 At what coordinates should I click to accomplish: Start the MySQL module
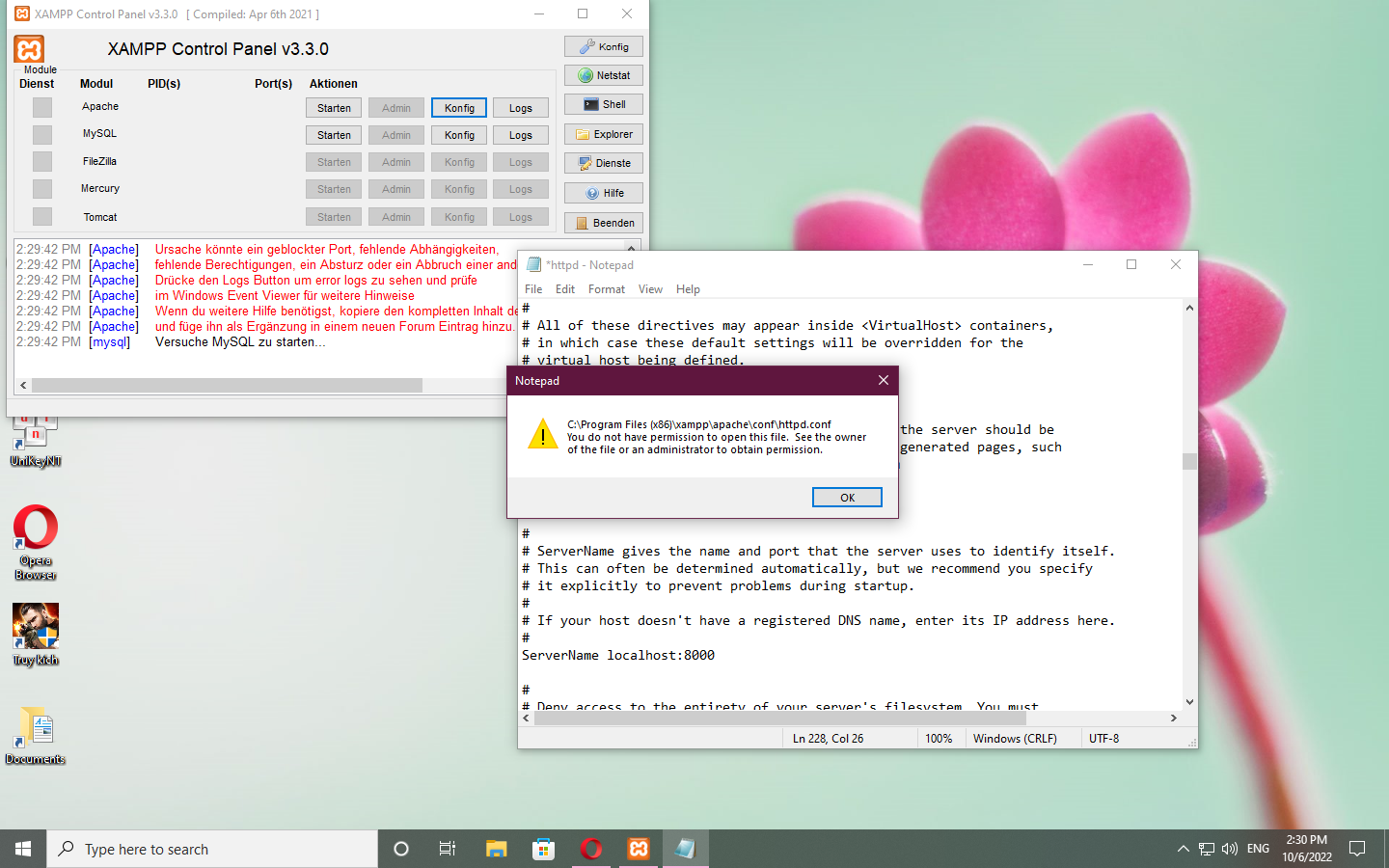pos(334,135)
